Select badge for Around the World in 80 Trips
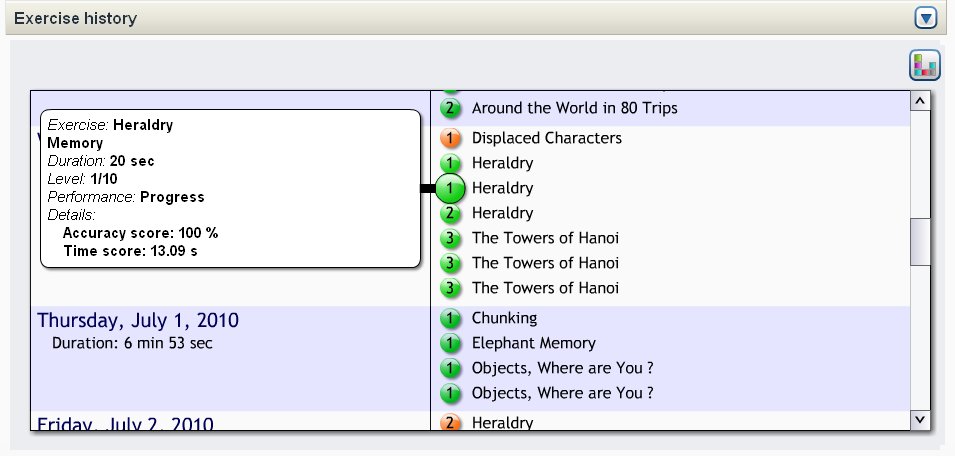955x456 pixels. pyautogui.click(x=451, y=108)
